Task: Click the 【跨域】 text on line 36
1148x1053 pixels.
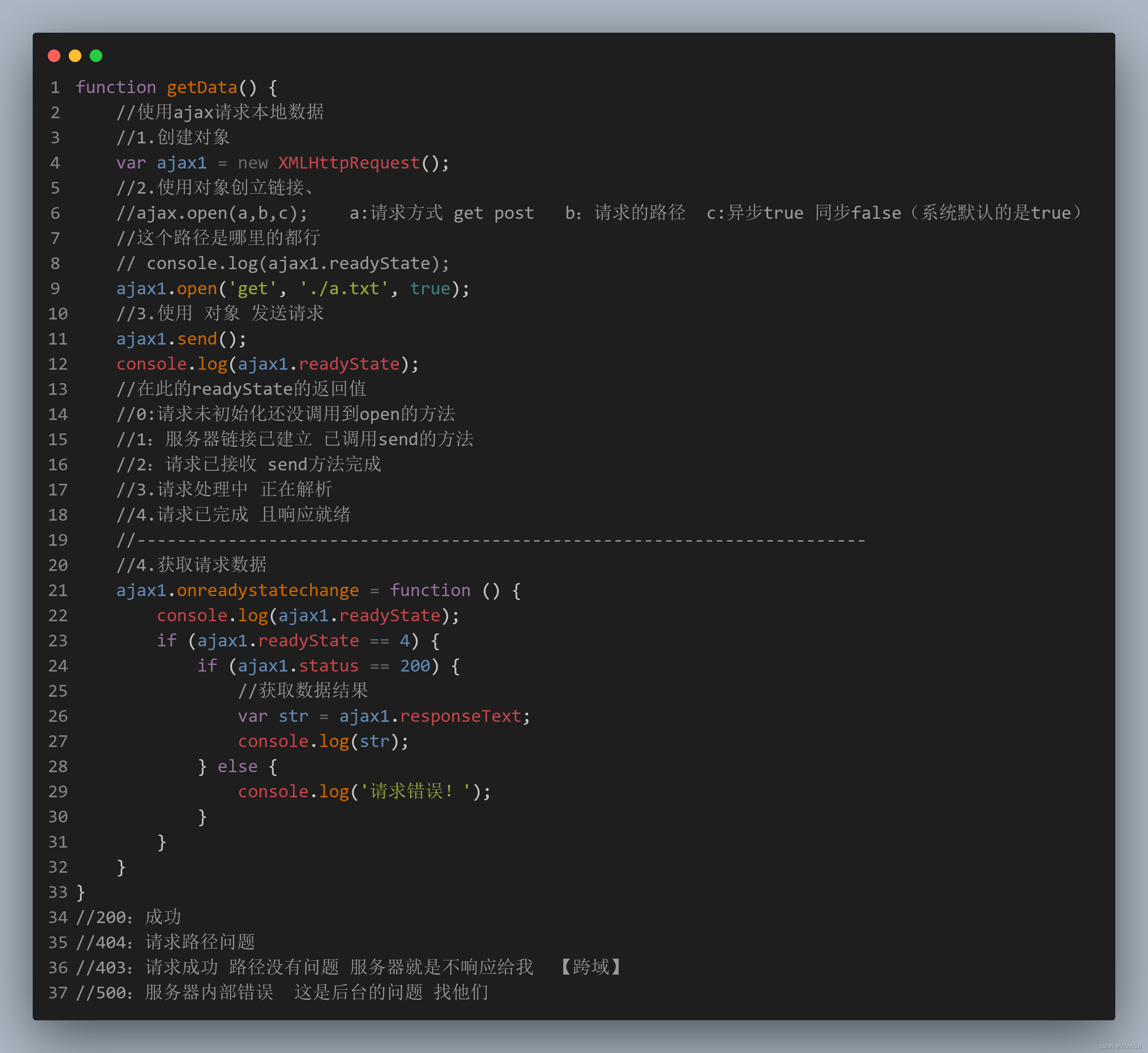Action: click(590, 967)
